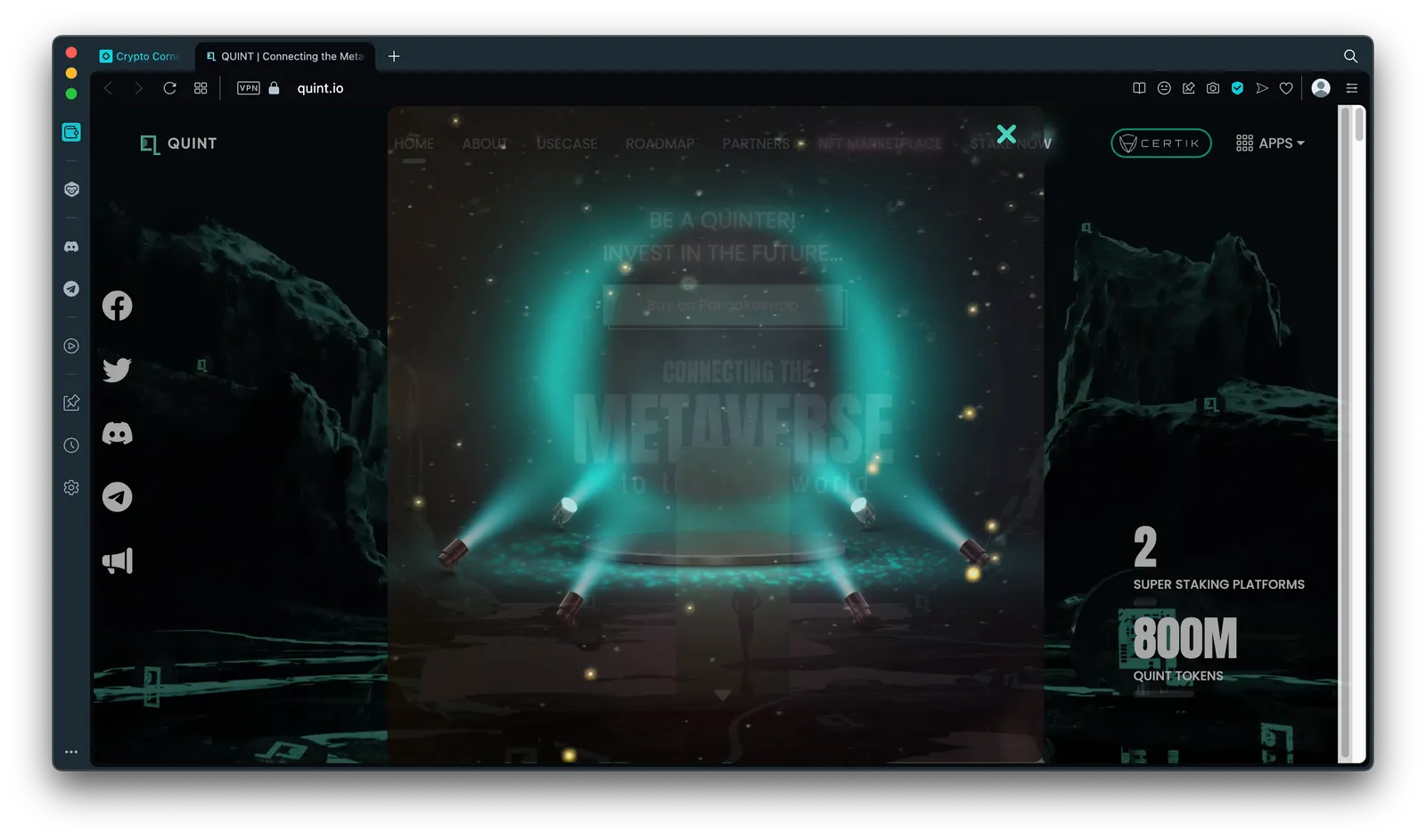Click the QUINT TOKENS label
Screen dimensions: 1426x840
coord(1177,676)
